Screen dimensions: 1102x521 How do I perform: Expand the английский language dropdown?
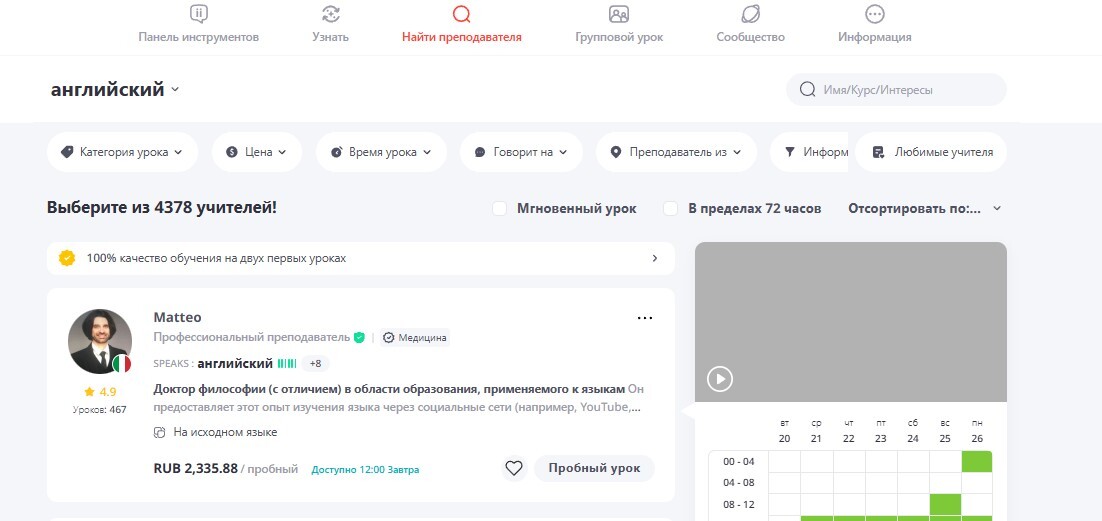[115, 90]
